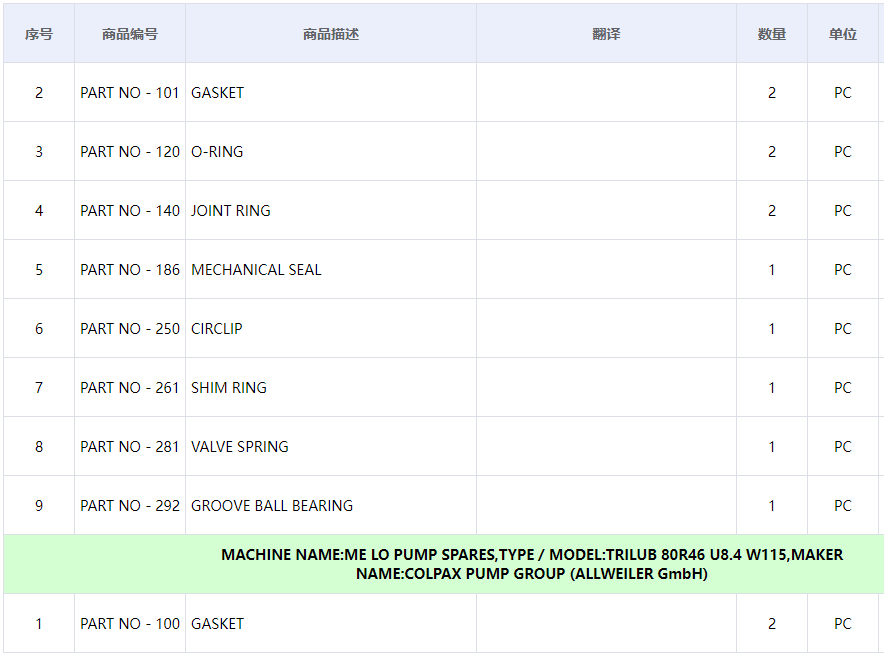Viewport: 884px width, 660px height.
Task: Click the PART NO - 186 cell
Action: 130,270
